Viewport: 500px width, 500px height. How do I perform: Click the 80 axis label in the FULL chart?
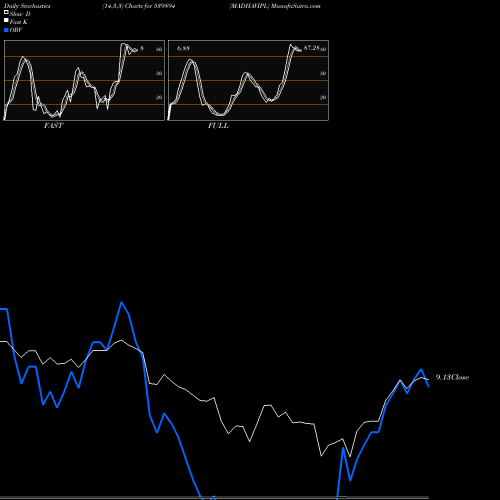point(323,49)
